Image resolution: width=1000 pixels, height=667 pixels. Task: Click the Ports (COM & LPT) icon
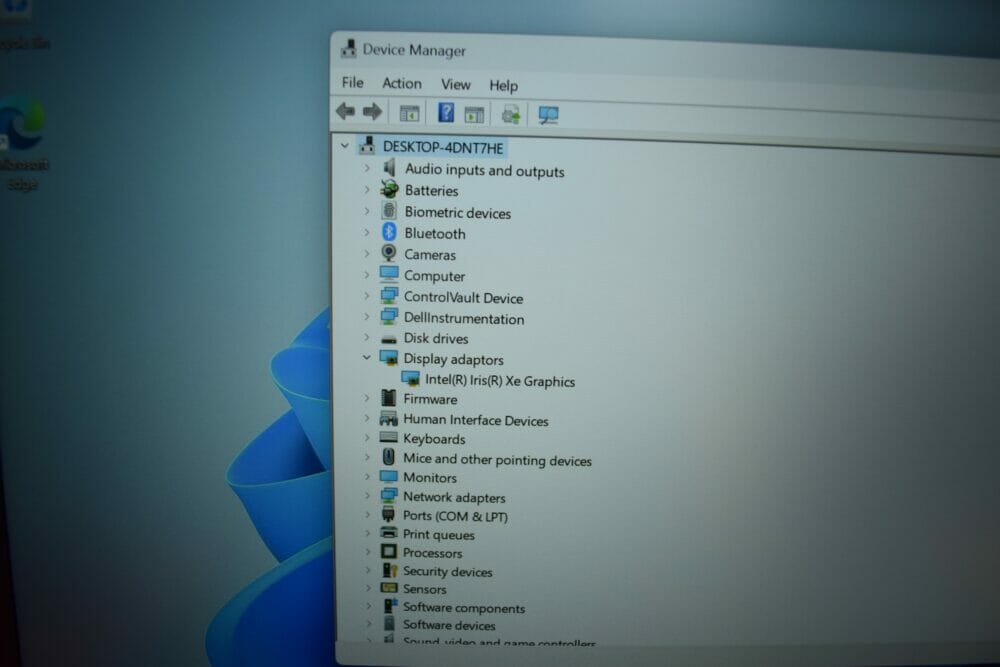pyautogui.click(x=388, y=514)
